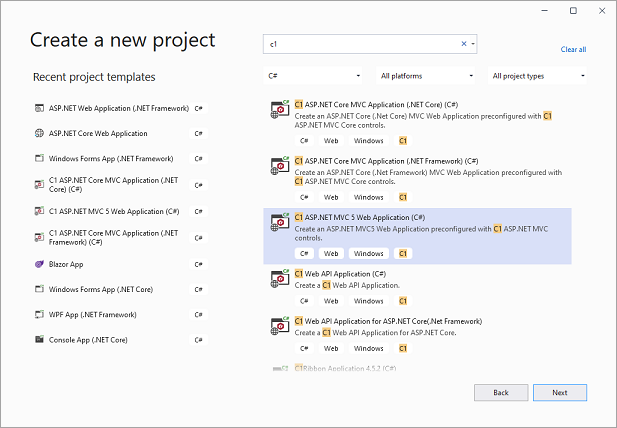Select recent template Windows Forms App (.NET Core)
Viewport: 617px width, 428px height.
(x=100, y=289)
